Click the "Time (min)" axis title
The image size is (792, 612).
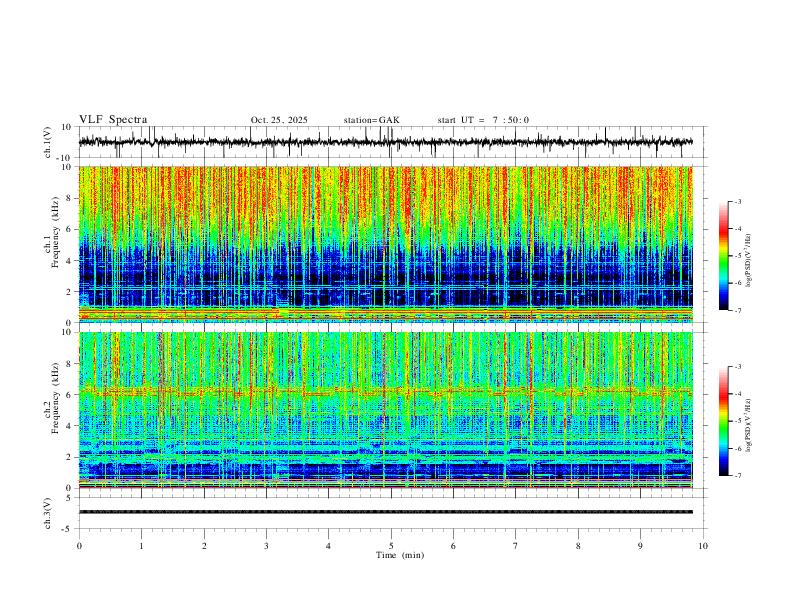click(x=400, y=555)
